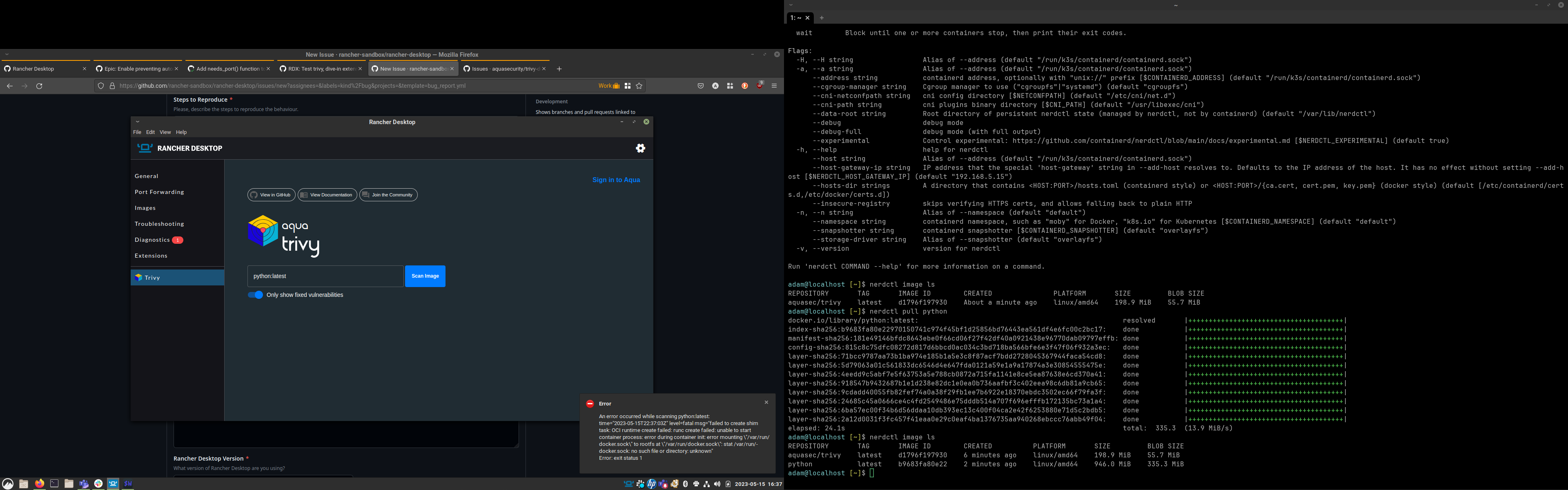This screenshot has width=1568, height=490.
Task: Open the volume icon in the system tray
Action: click(x=718, y=483)
